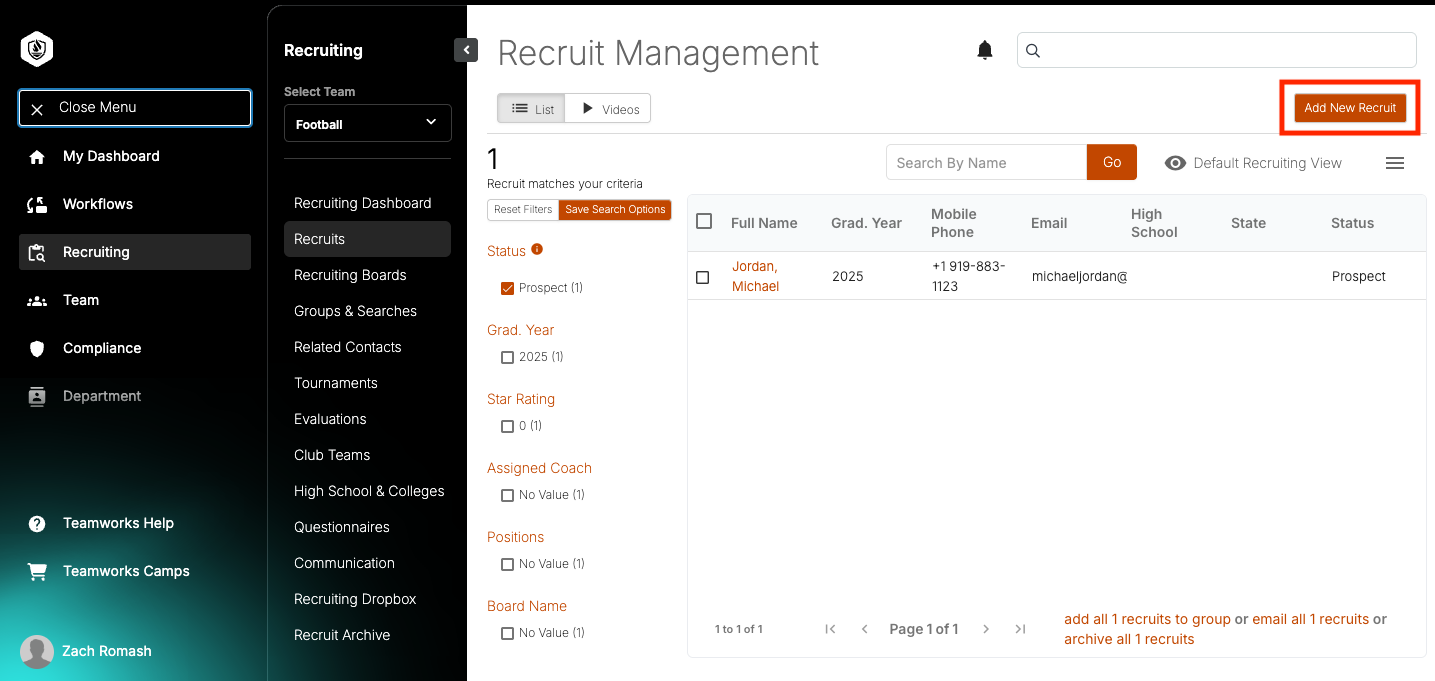Image resolution: width=1435 pixels, height=681 pixels.
Task: Open Recruits in the submenu
Action: [x=367, y=239]
